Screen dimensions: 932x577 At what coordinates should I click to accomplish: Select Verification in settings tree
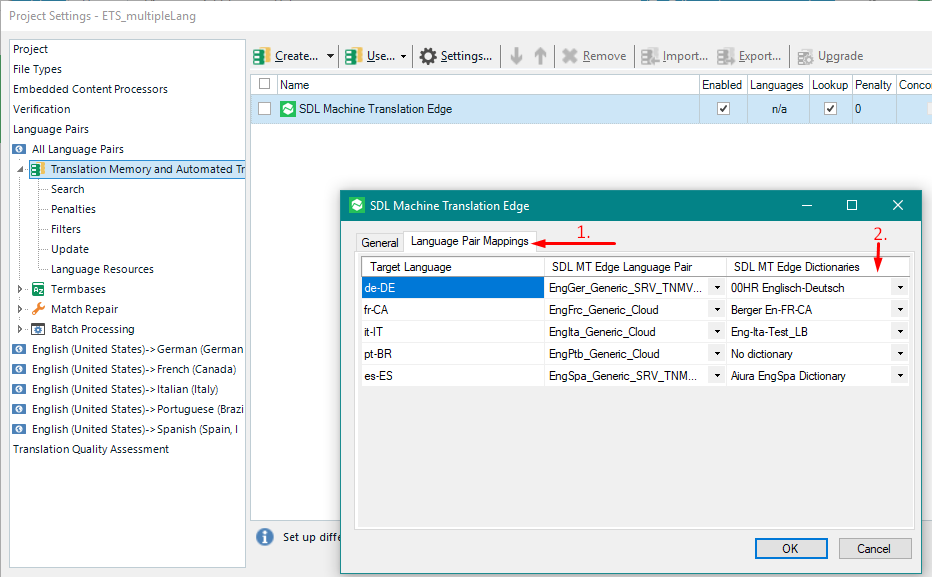point(42,109)
